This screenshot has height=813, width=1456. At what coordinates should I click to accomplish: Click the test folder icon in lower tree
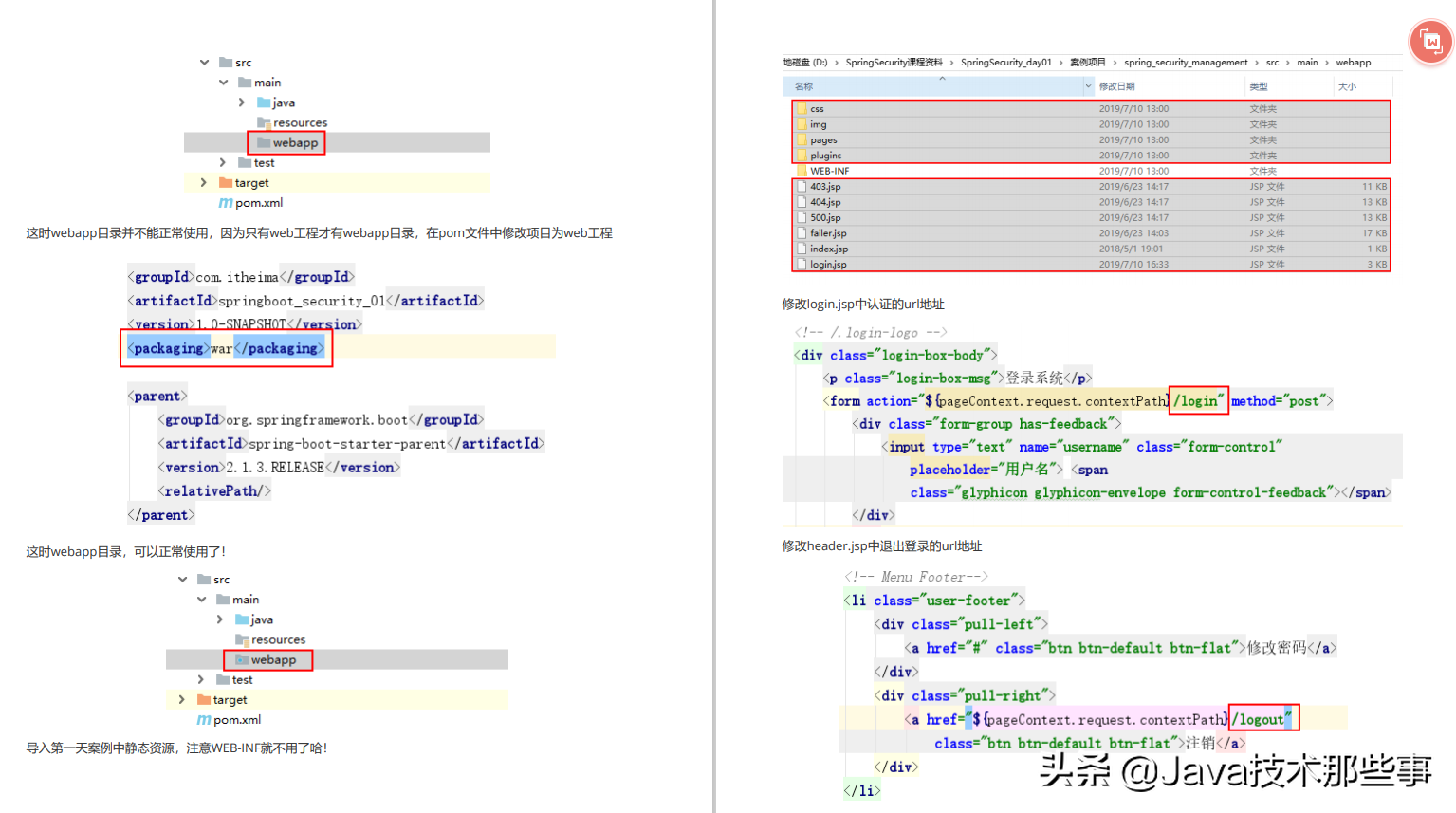pos(223,679)
